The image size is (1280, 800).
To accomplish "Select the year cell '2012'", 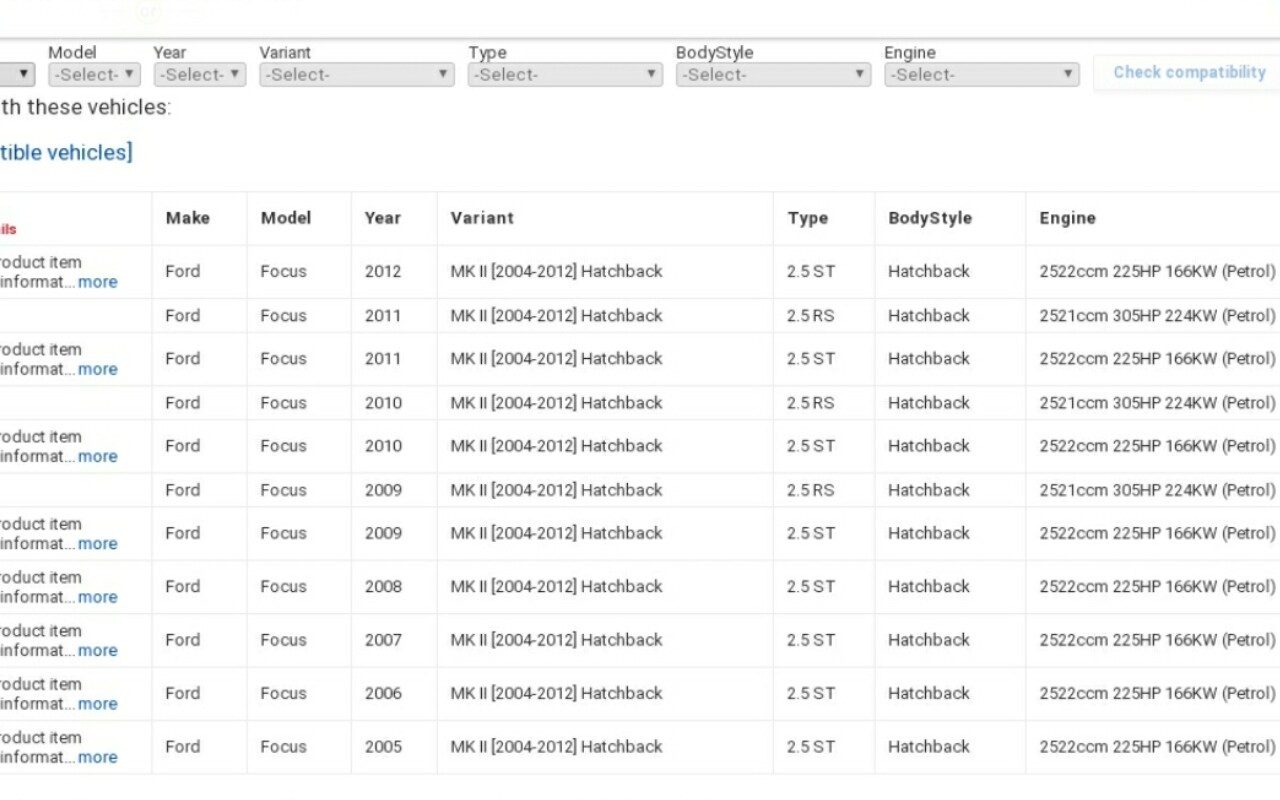I will (x=383, y=271).
